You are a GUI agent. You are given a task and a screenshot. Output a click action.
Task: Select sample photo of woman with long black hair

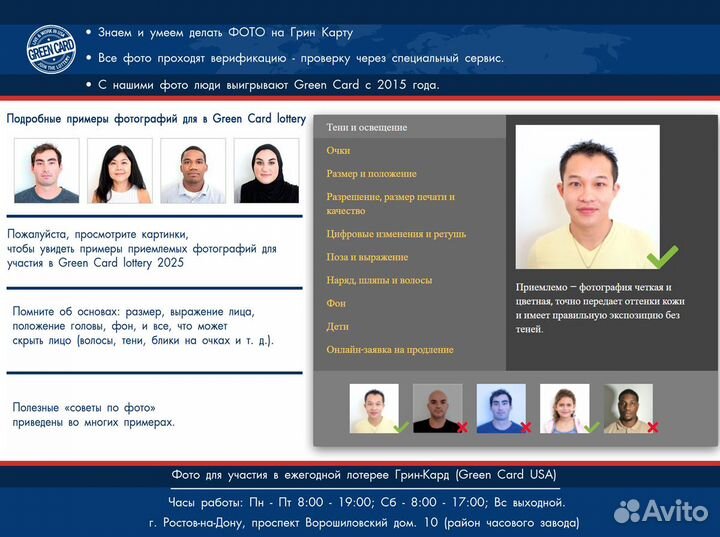(120, 171)
